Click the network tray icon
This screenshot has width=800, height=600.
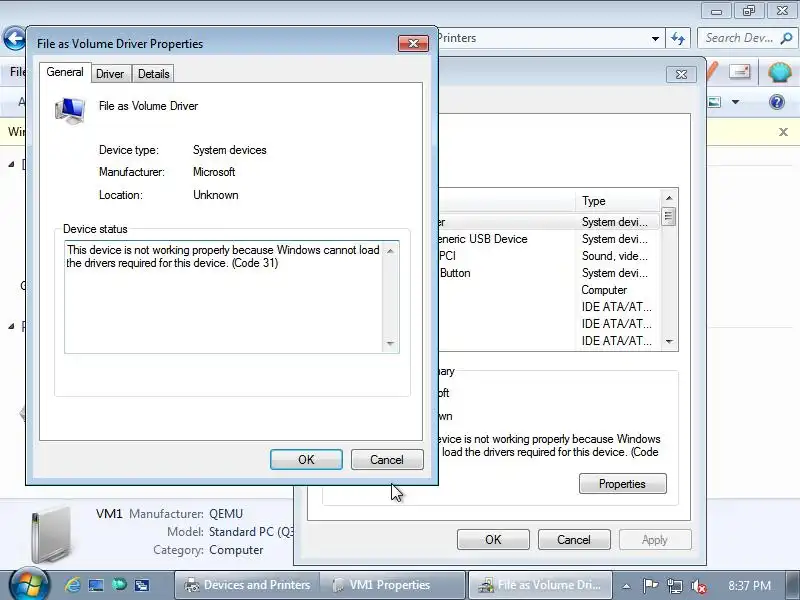[674, 586]
